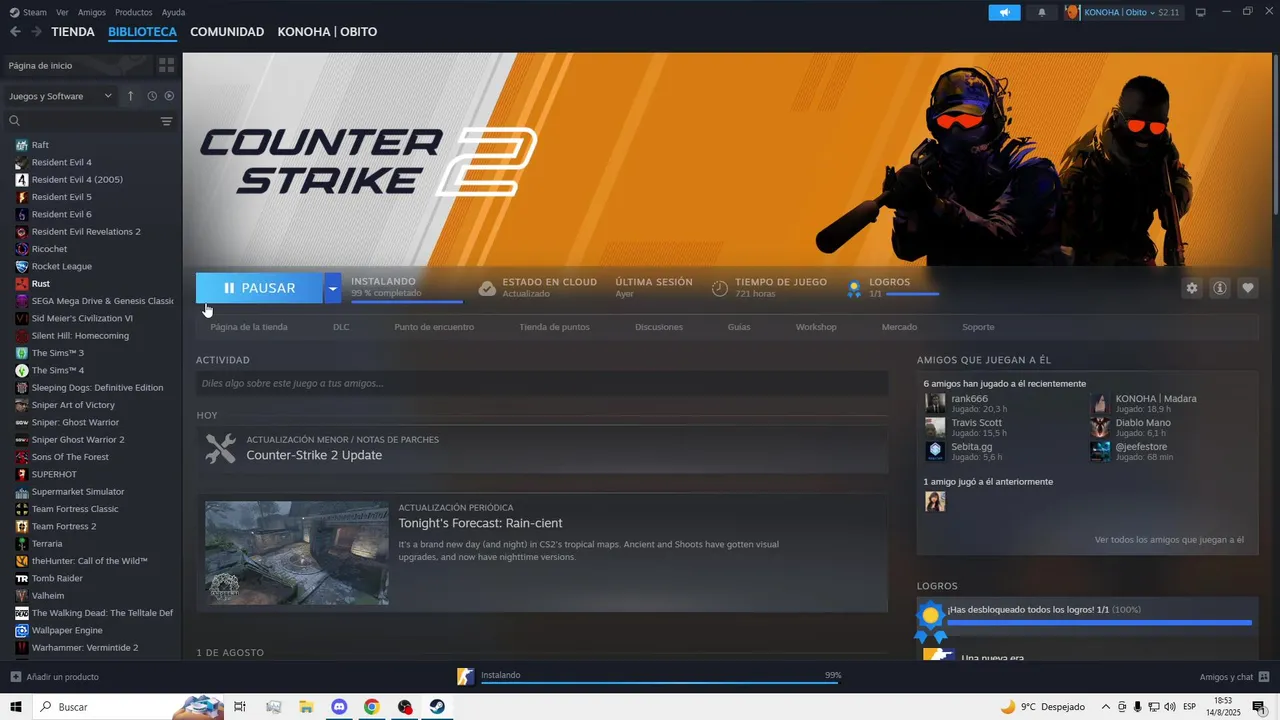Viewport: 1280px width, 720px height.
Task: Open the Windows Start menu
Action: 15,707
